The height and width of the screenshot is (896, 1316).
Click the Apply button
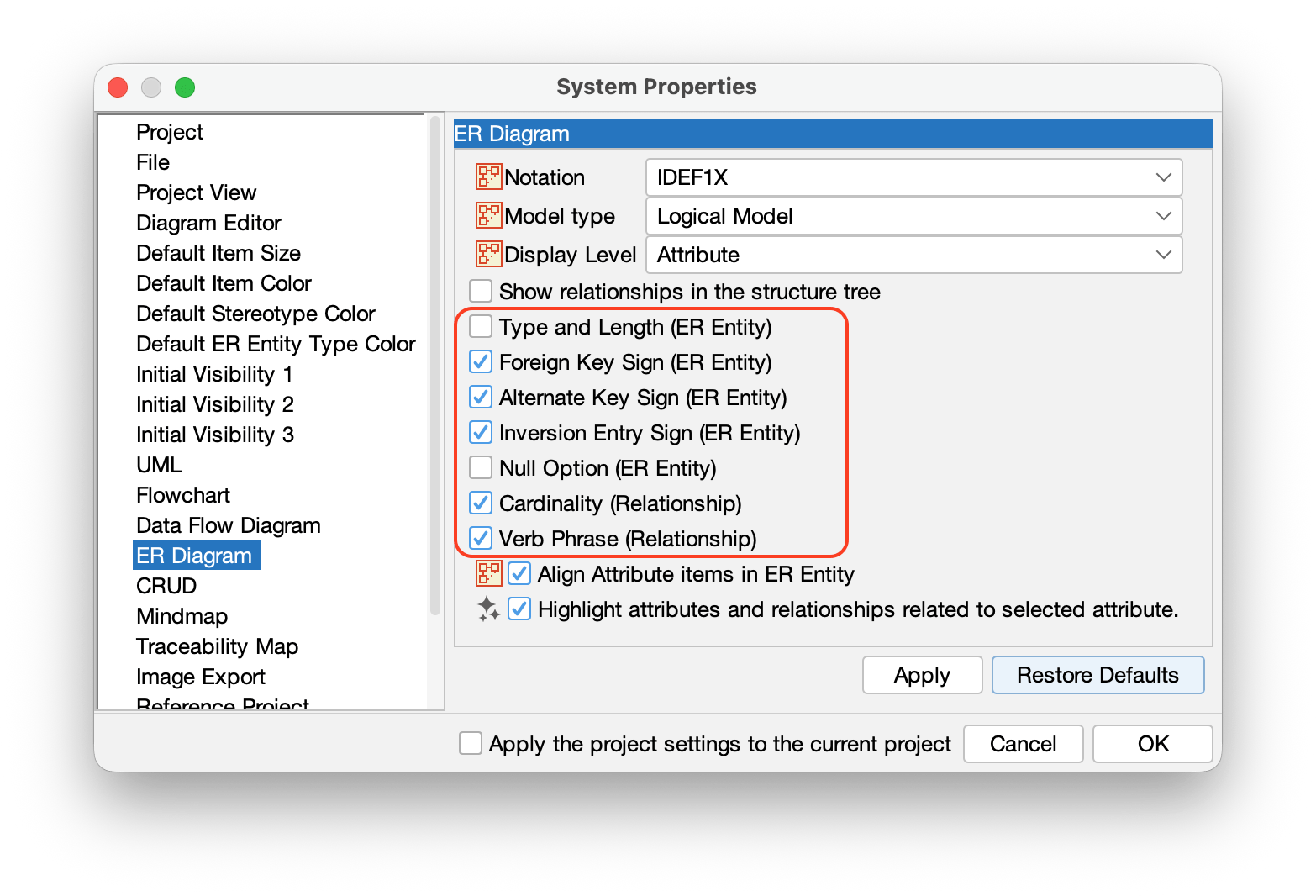[922, 674]
